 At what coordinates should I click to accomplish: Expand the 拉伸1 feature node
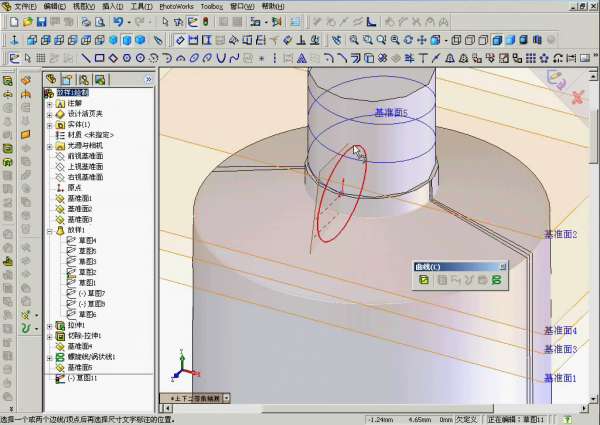[49, 325]
